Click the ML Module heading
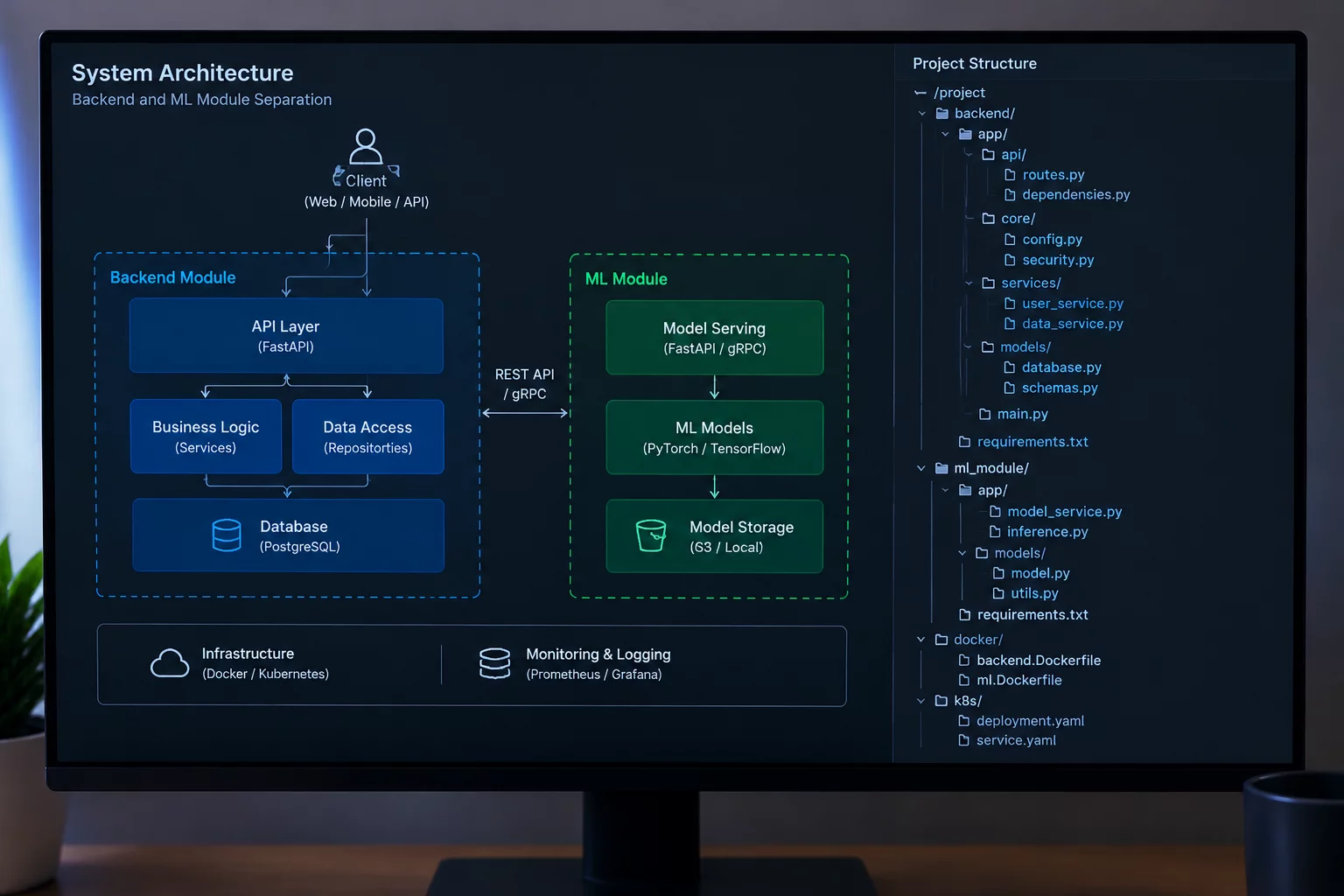The width and height of the screenshot is (1344, 896). pos(626,279)
